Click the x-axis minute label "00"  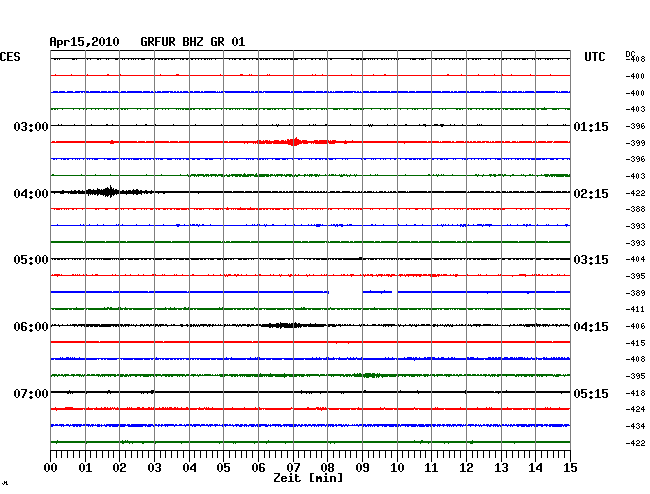[50, 467]
